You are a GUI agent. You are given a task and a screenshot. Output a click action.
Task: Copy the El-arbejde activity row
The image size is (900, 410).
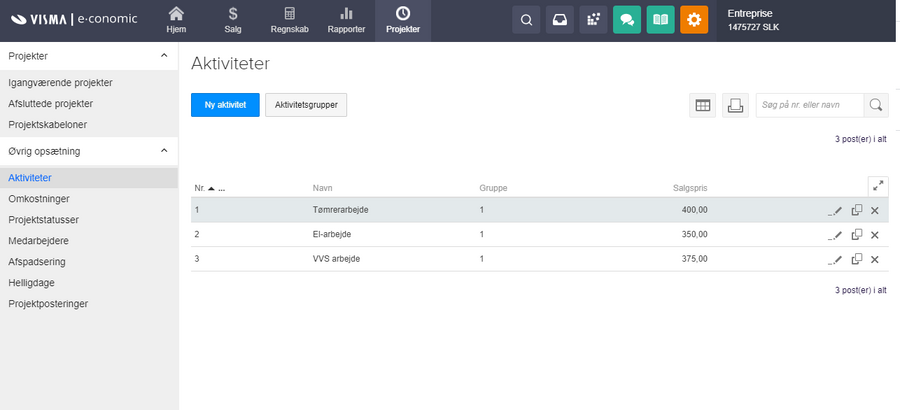(856, 235)
